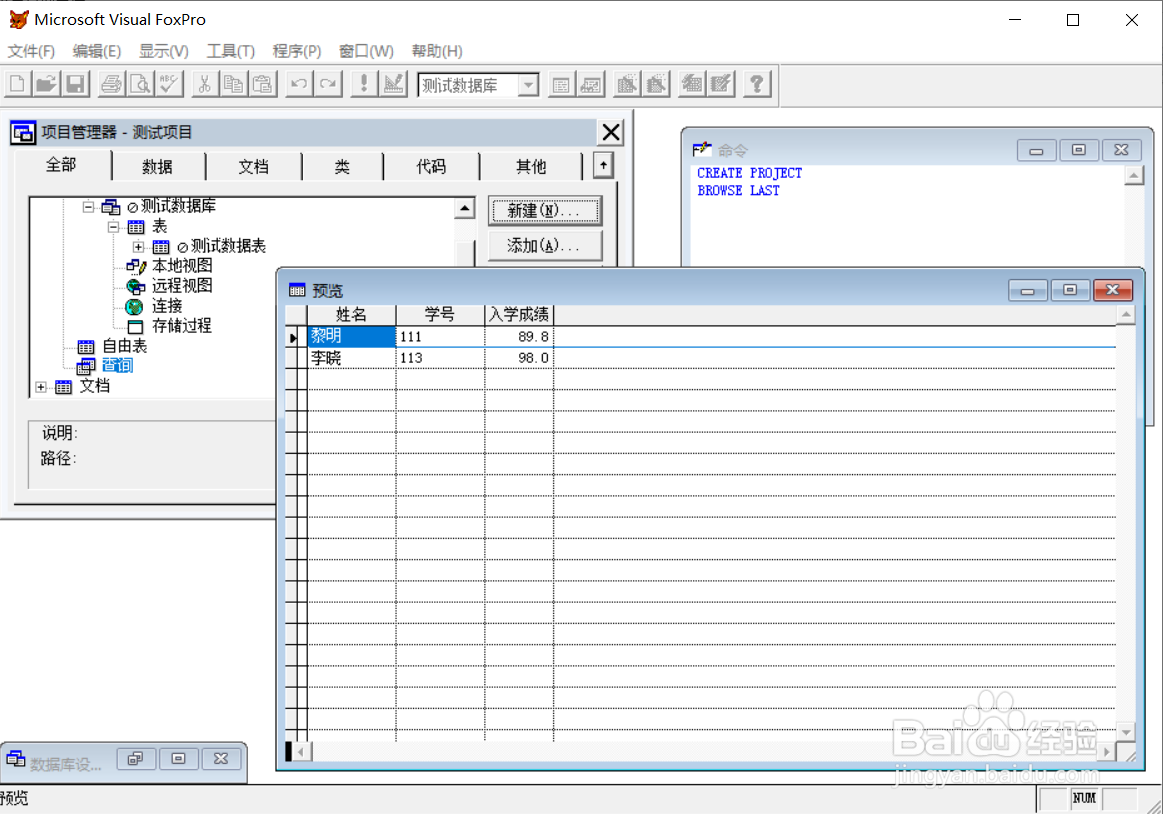Viewport: 1163px width, 814px height.
Task: Click the Paste clipboard icon
Action: point(262,85)
